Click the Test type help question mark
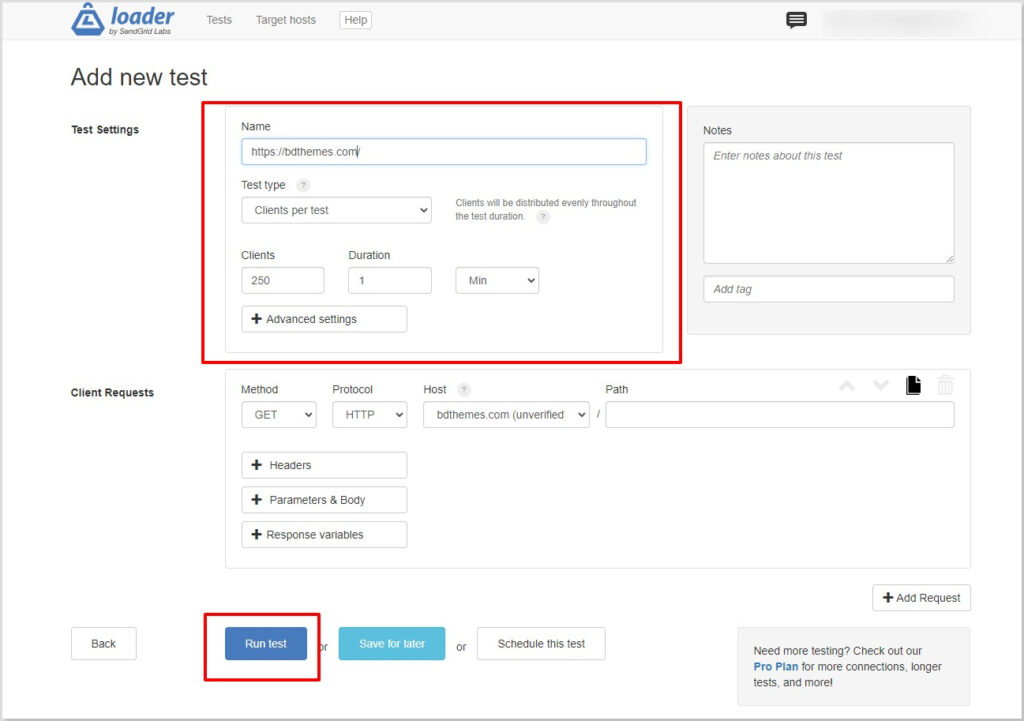This screenshot has width=1024, height=721. 302,185
